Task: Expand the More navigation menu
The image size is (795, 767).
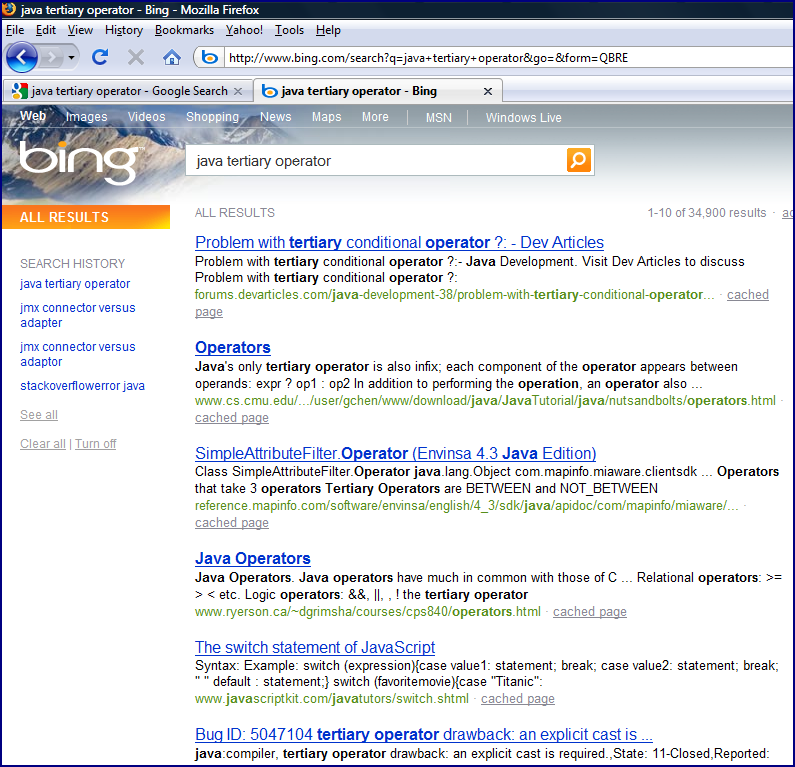Action: pyautogui.click(x=375, y=117)
